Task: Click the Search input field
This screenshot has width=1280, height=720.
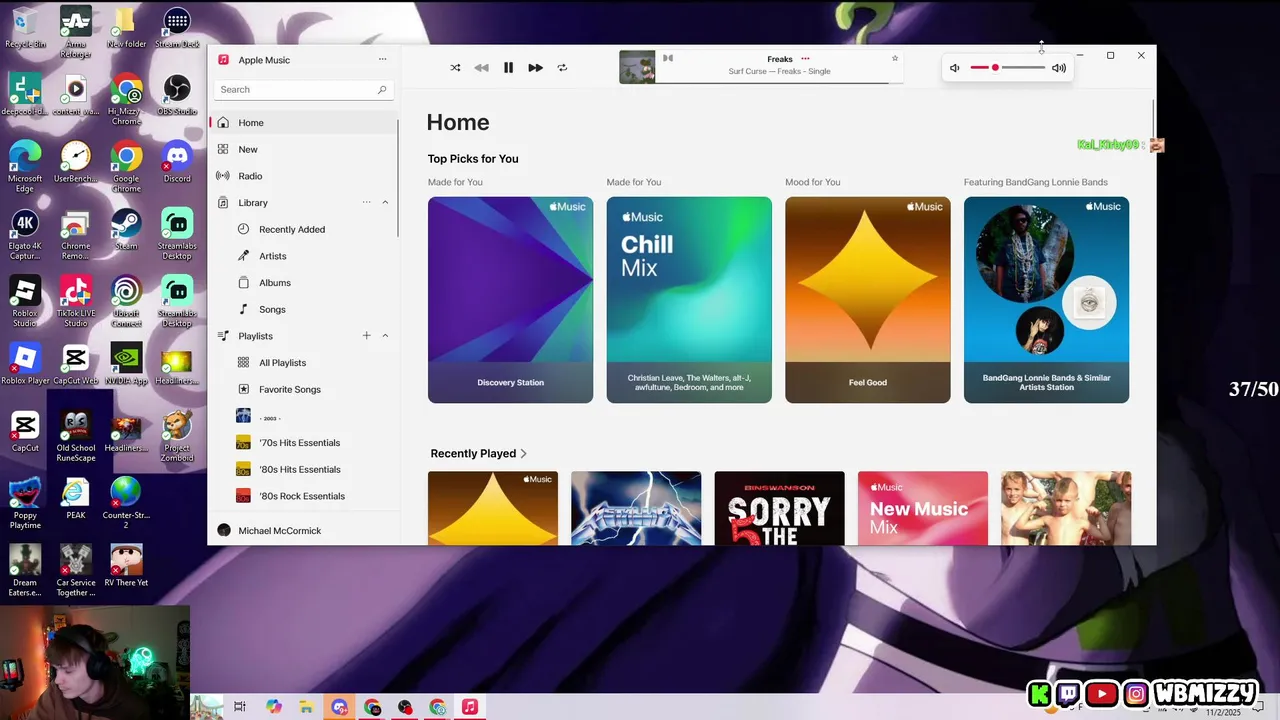Action: (x=303, y=89)
